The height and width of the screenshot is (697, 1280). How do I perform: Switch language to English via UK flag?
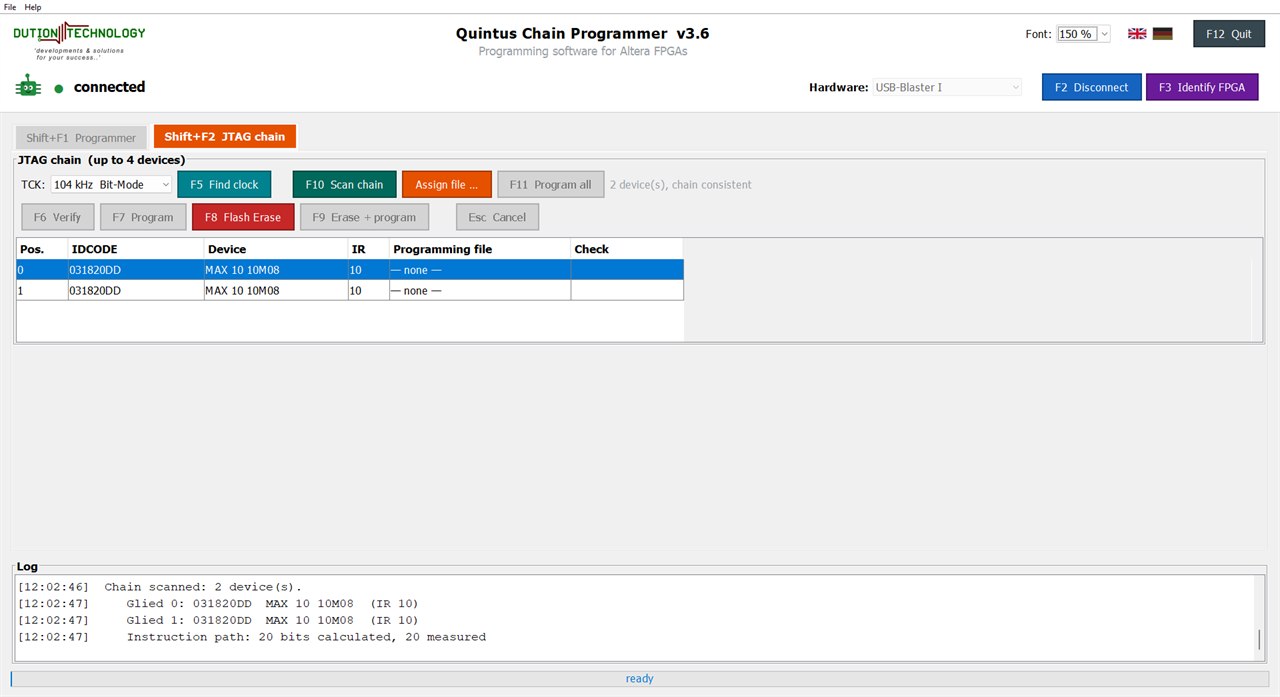click(1137, 33)
